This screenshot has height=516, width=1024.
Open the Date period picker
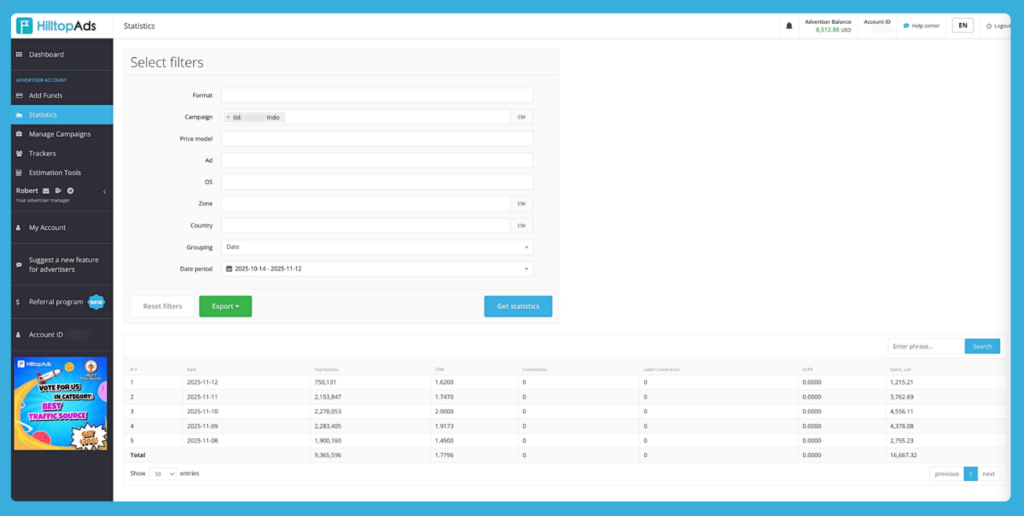click(377, 268)
